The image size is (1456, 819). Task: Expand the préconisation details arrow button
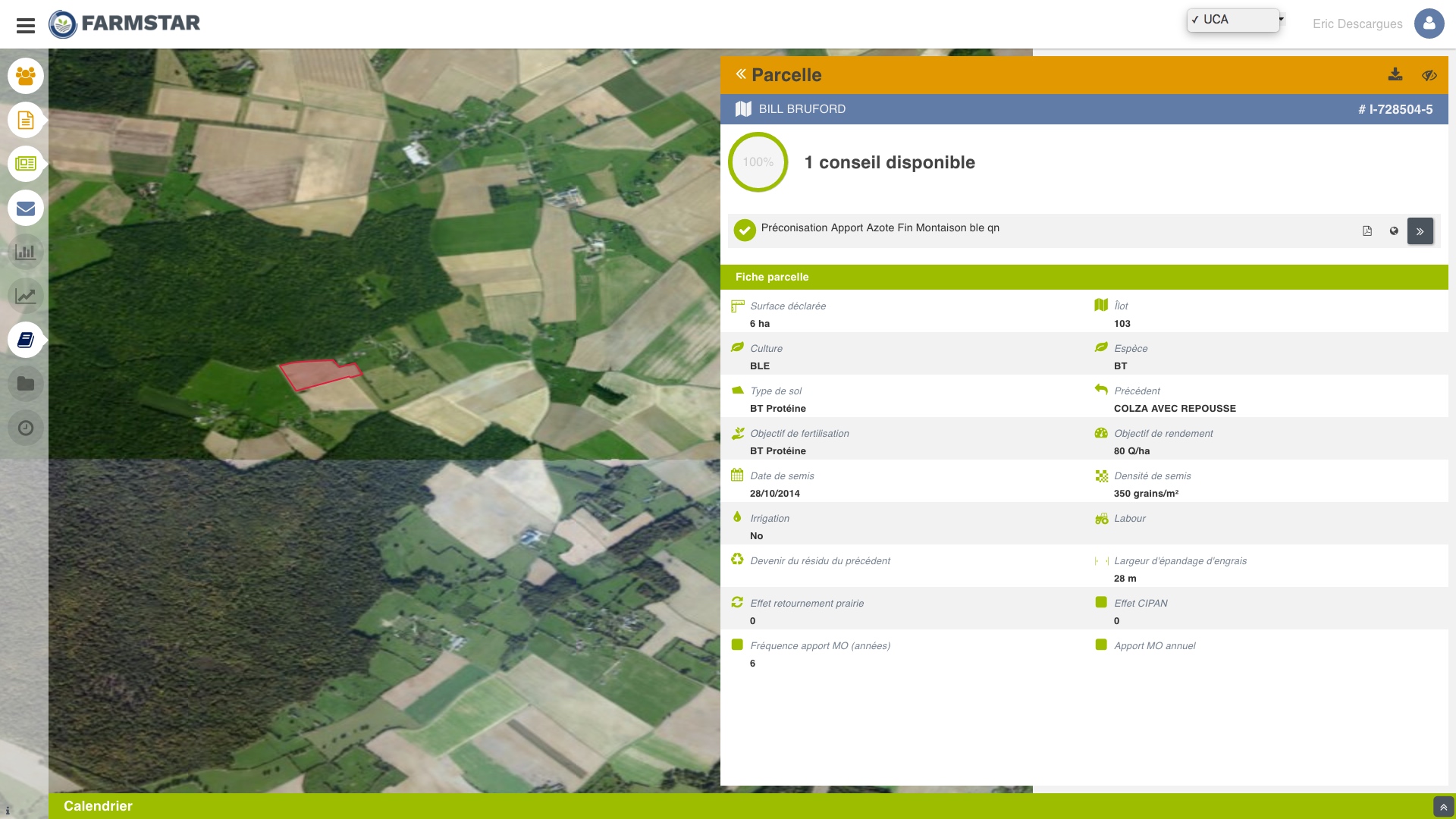pos(1420,231)
